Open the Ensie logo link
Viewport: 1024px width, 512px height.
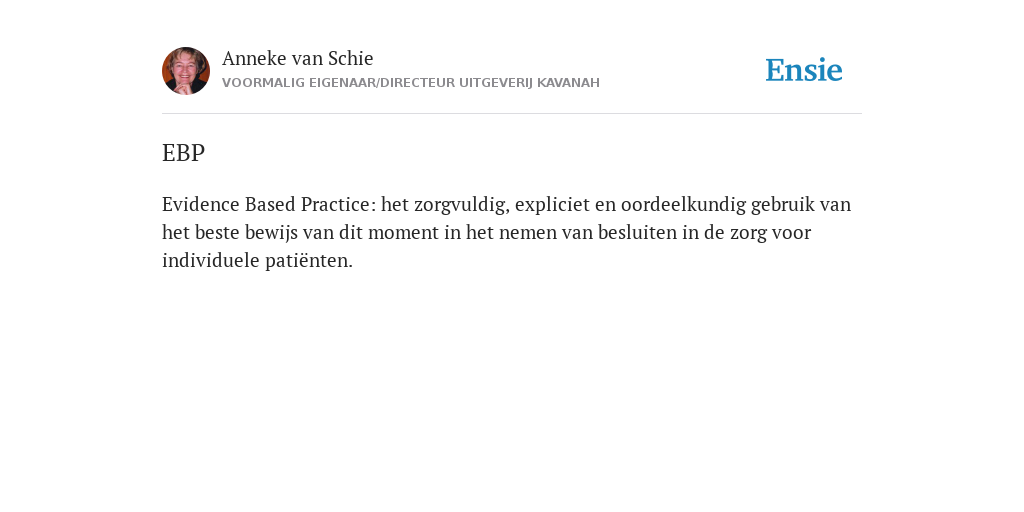(x=804, y=70)
